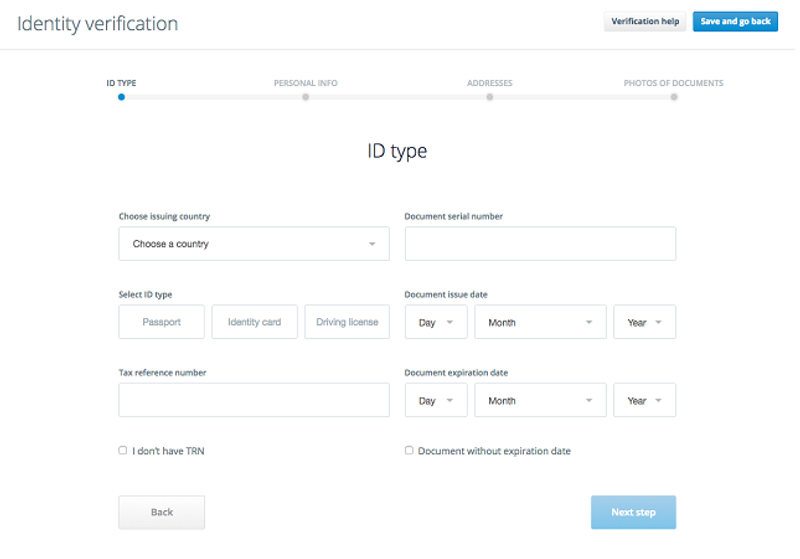Open the issue date Month dropdown
800x559 pixels.
pos(540,322)
